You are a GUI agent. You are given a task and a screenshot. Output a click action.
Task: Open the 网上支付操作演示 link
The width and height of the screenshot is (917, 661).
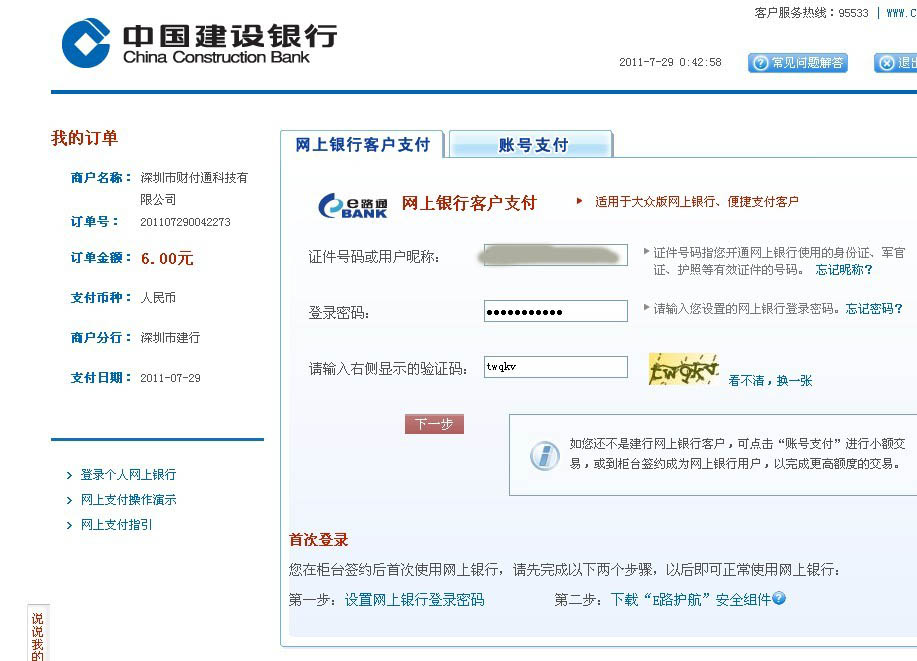coord(128,500)
